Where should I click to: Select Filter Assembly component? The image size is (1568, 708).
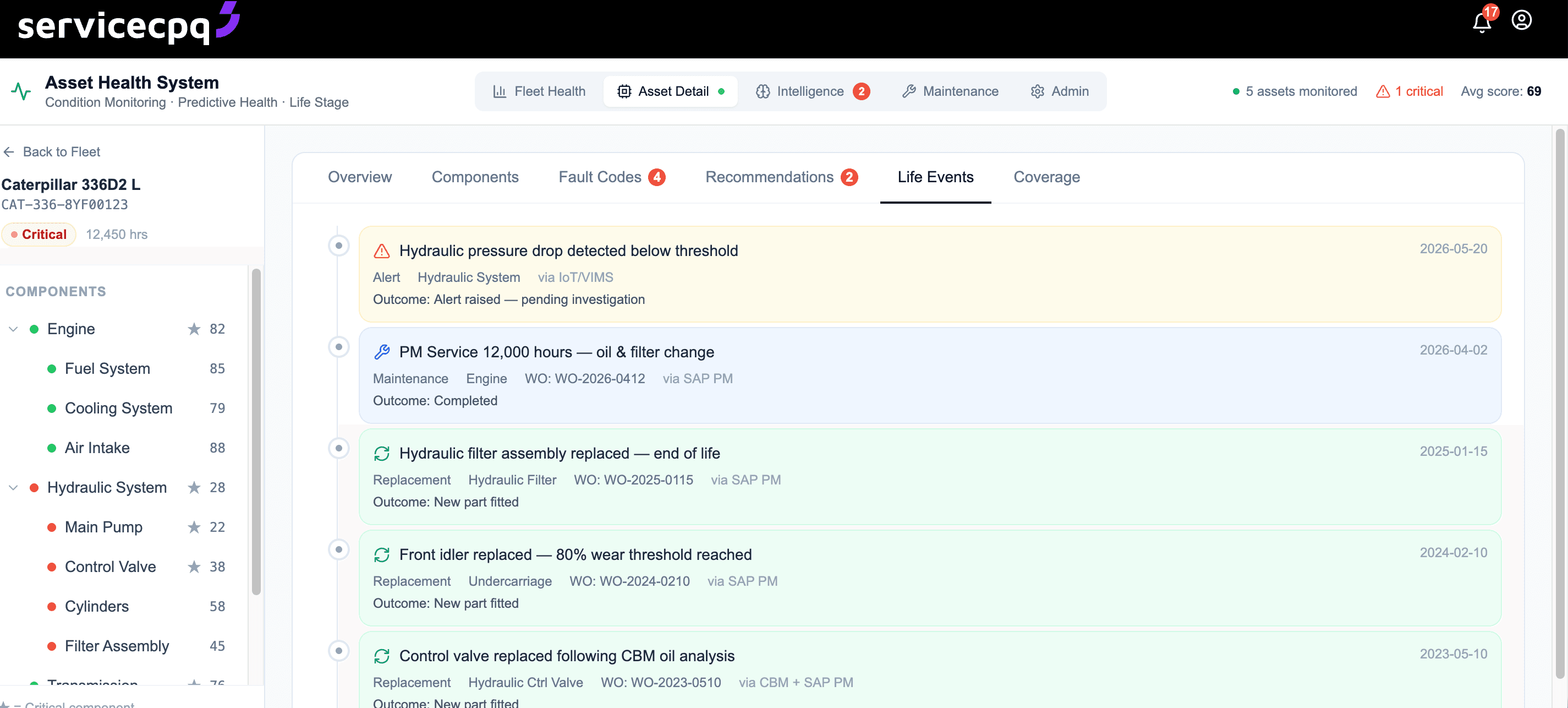click(117, 646)
